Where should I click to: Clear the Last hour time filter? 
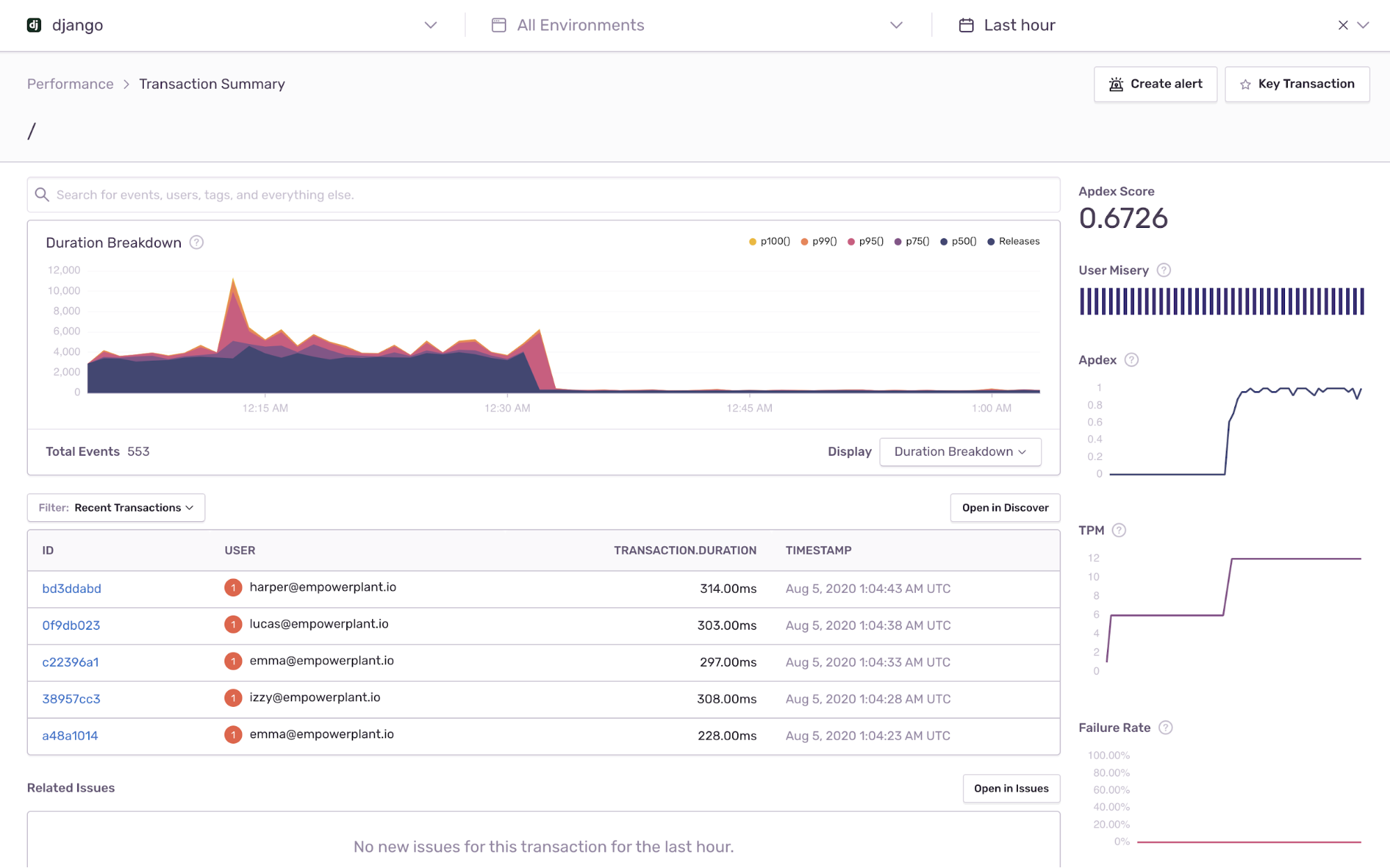pos(1343,25)
